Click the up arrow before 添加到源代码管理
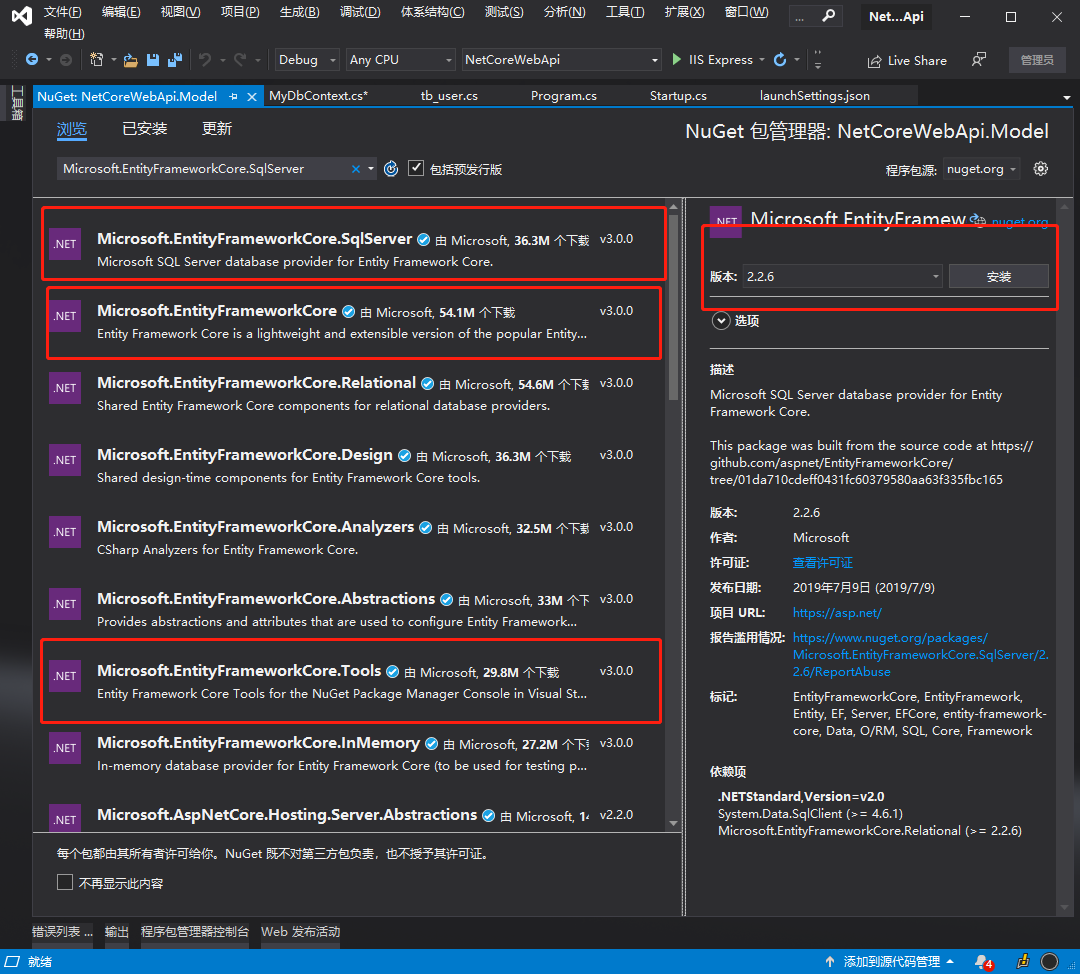This screenshot has height=974, width=1080. [830, 962]
